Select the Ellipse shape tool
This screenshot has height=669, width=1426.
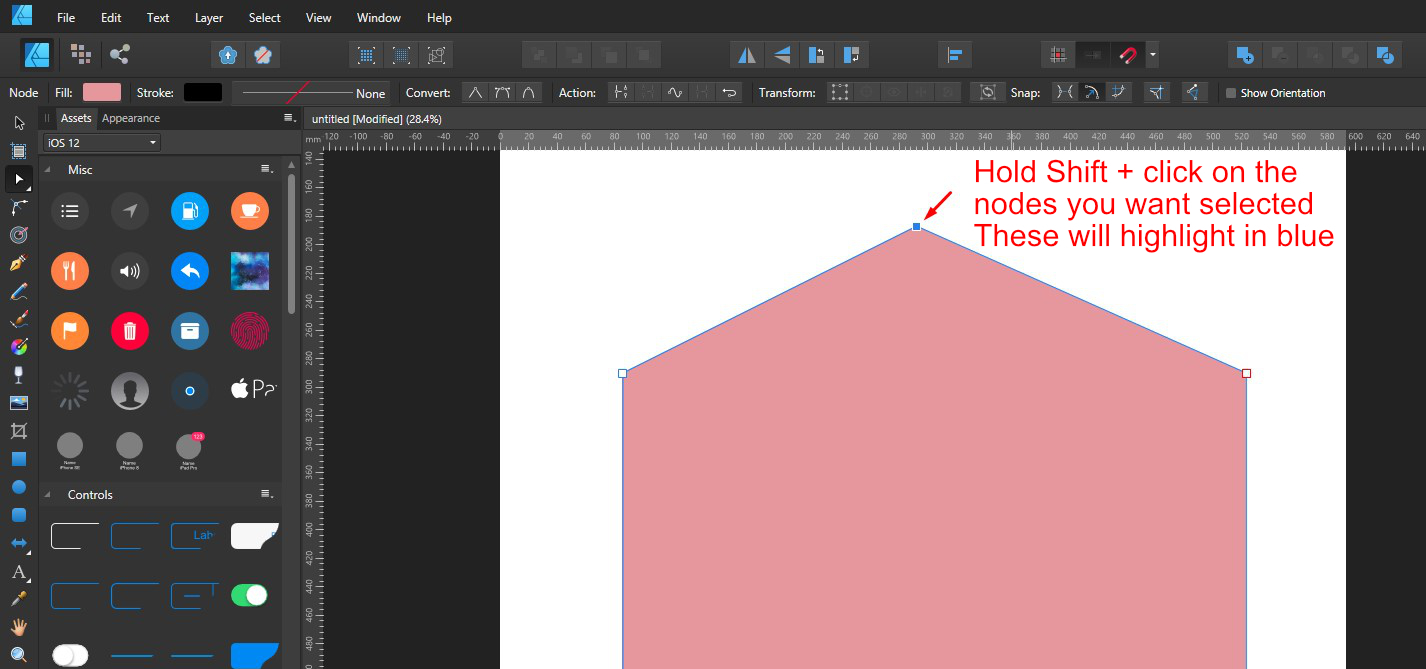click(x=18, y=487)
